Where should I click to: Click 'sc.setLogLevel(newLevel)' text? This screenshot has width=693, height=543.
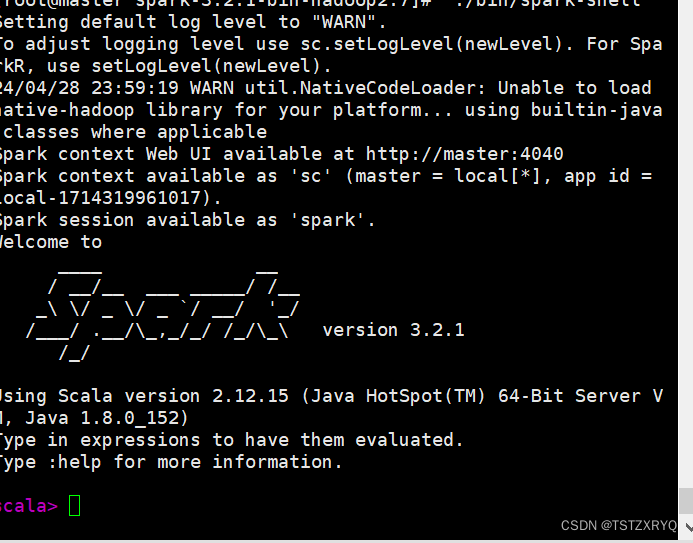(431, 44)
